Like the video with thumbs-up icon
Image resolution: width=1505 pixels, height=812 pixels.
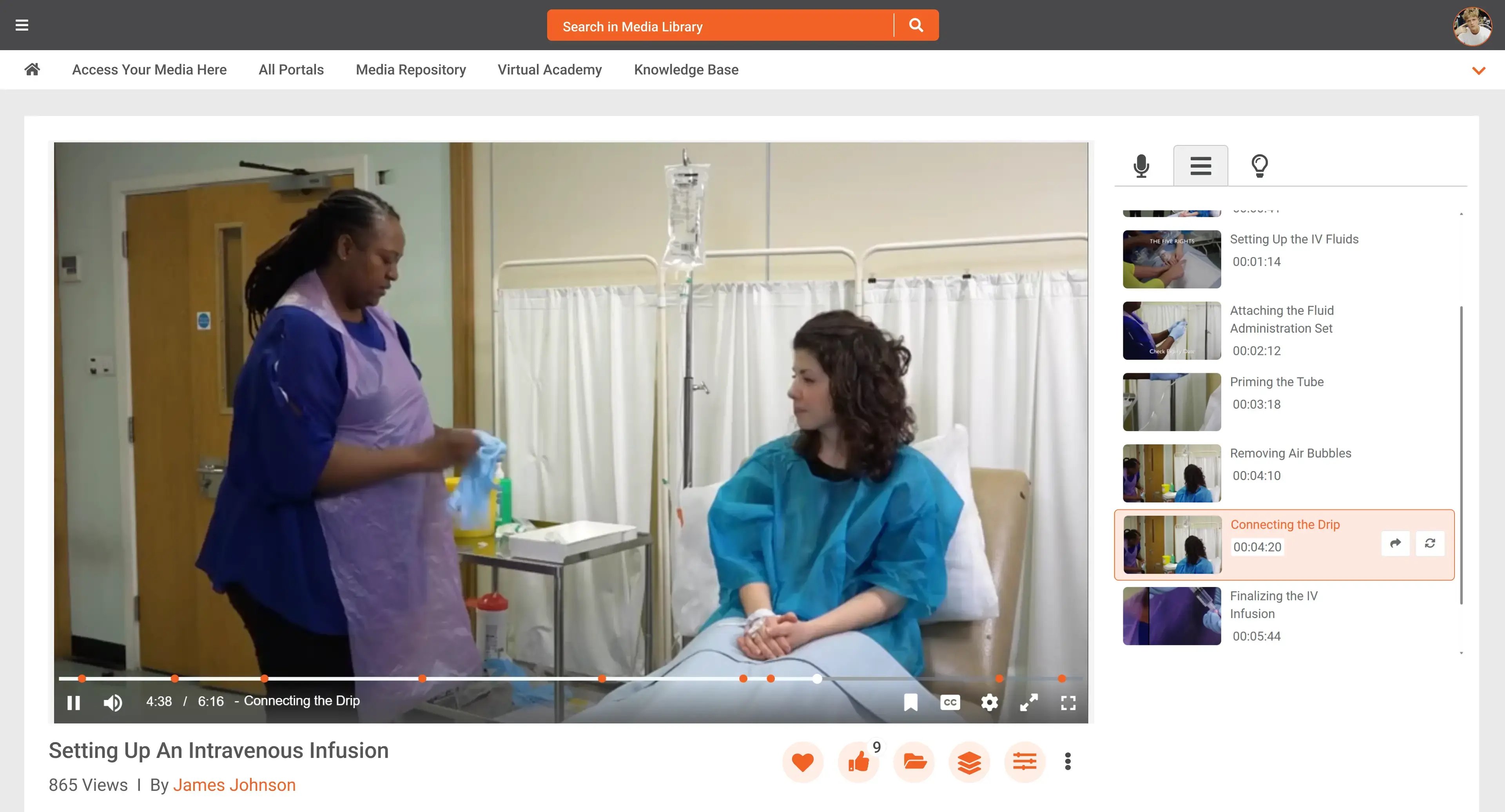pos(858,762)
